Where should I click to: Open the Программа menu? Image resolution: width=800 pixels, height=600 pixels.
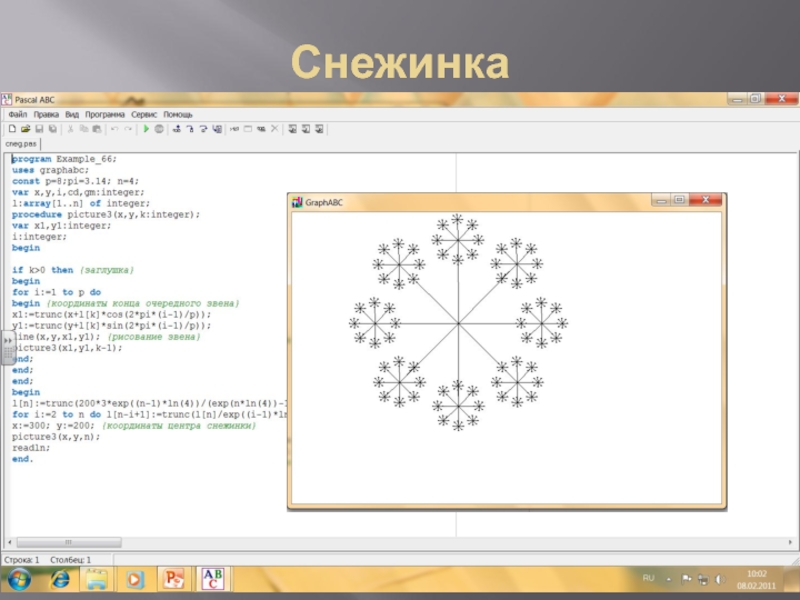click(105, 115)
